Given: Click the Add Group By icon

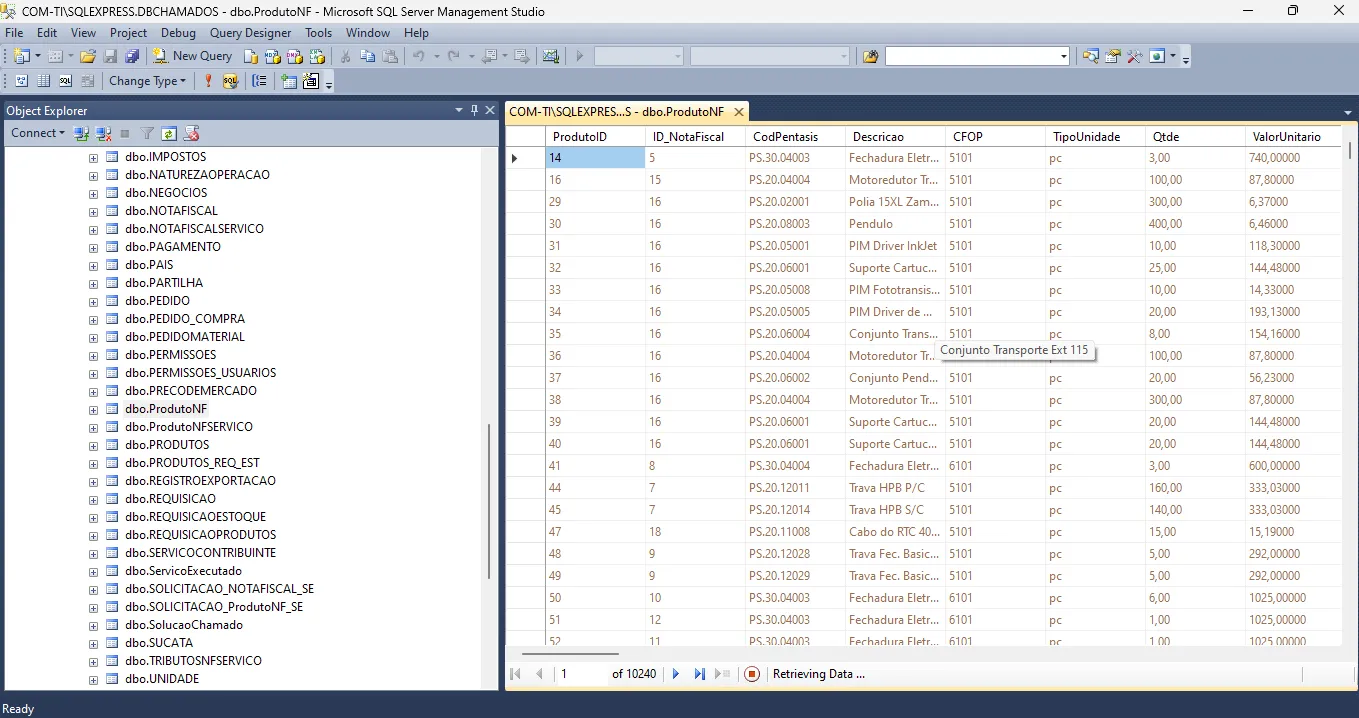Looking at the screenshot, I should (259, 81).
